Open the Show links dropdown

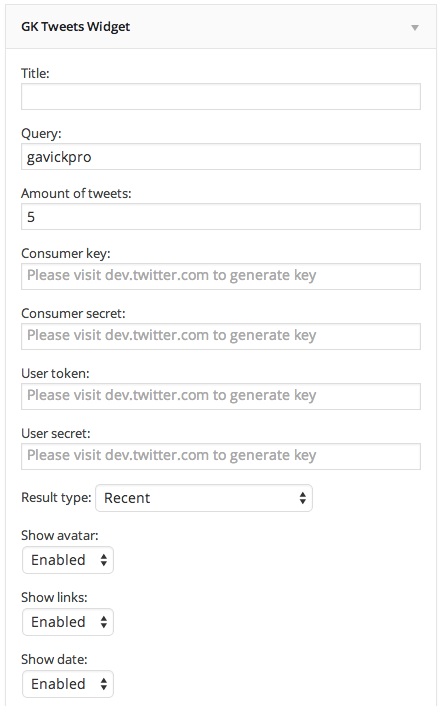point(68,622)
